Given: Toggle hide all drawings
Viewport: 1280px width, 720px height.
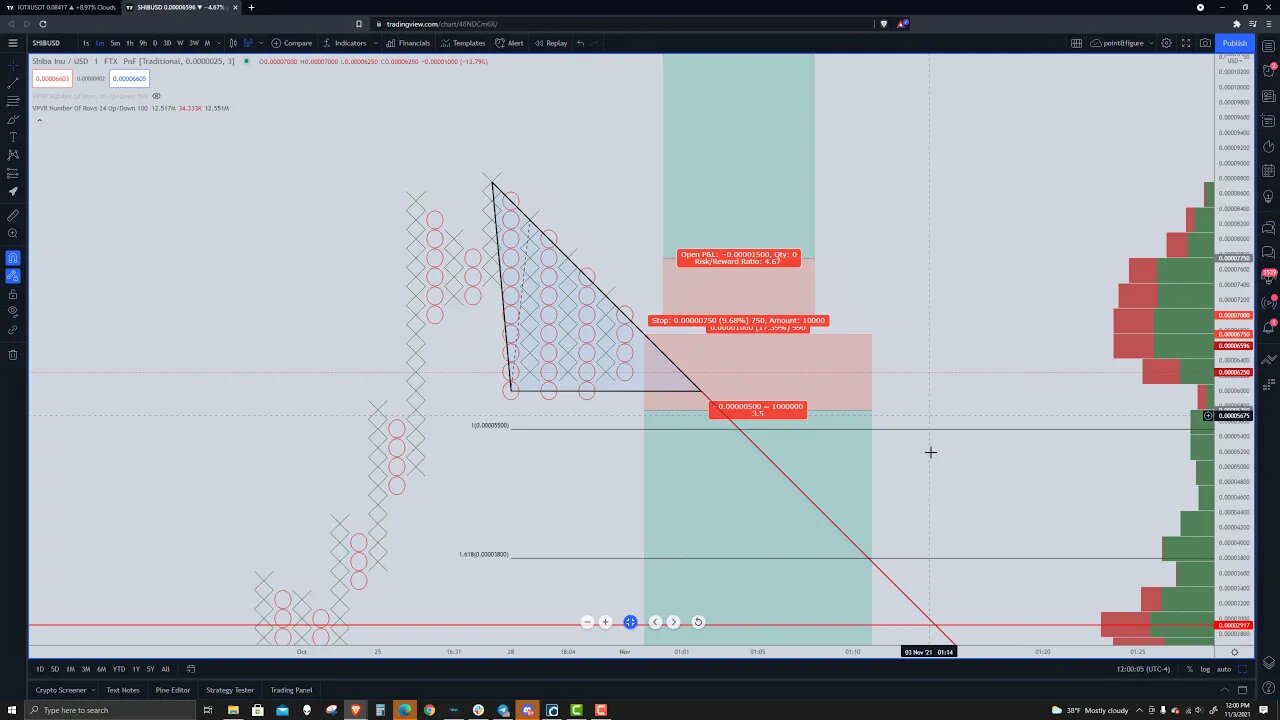Looking at the screenshot, I should click(x=13, y=312).
